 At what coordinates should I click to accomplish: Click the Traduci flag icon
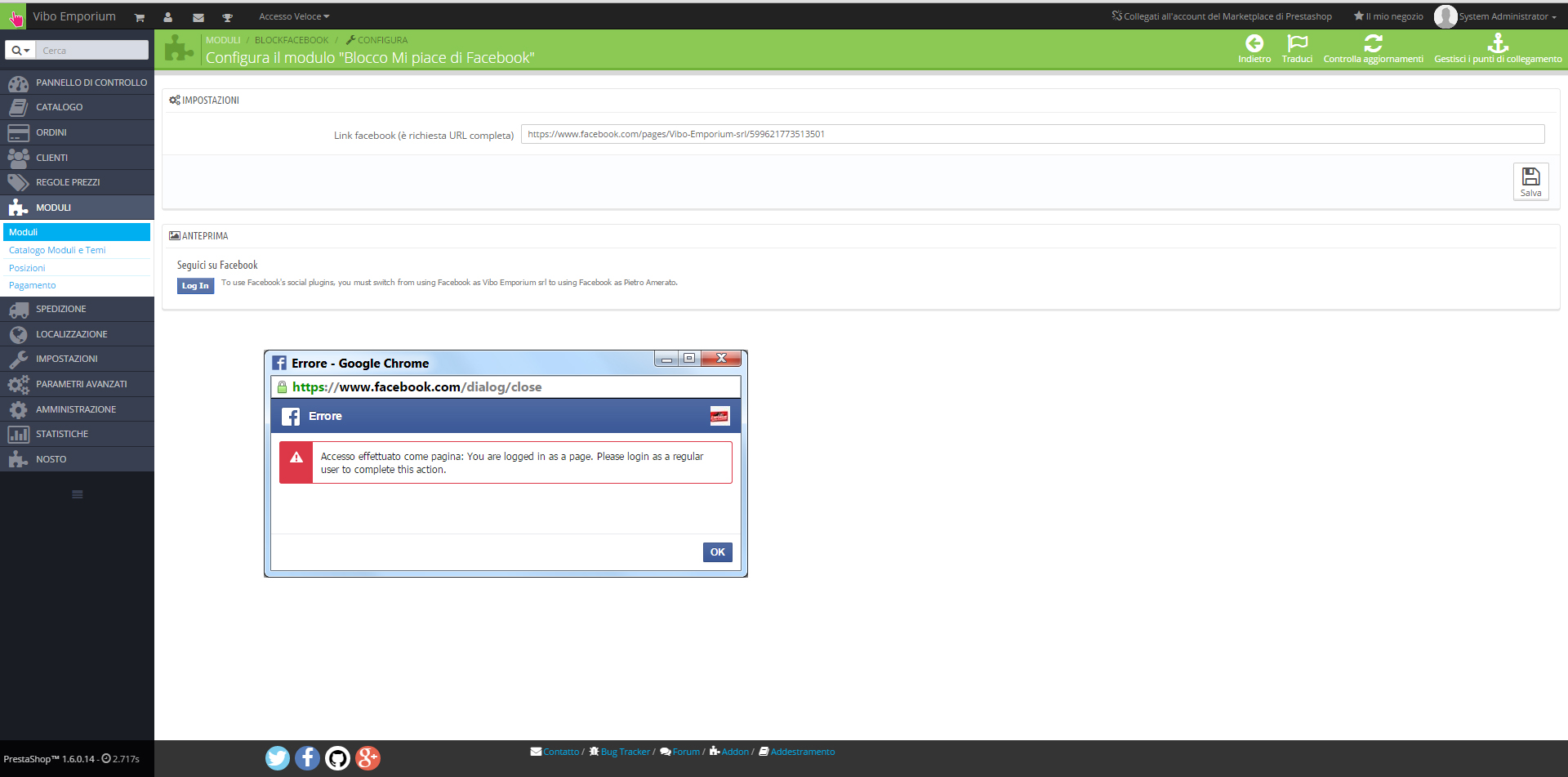click(x=1297, y=43)
